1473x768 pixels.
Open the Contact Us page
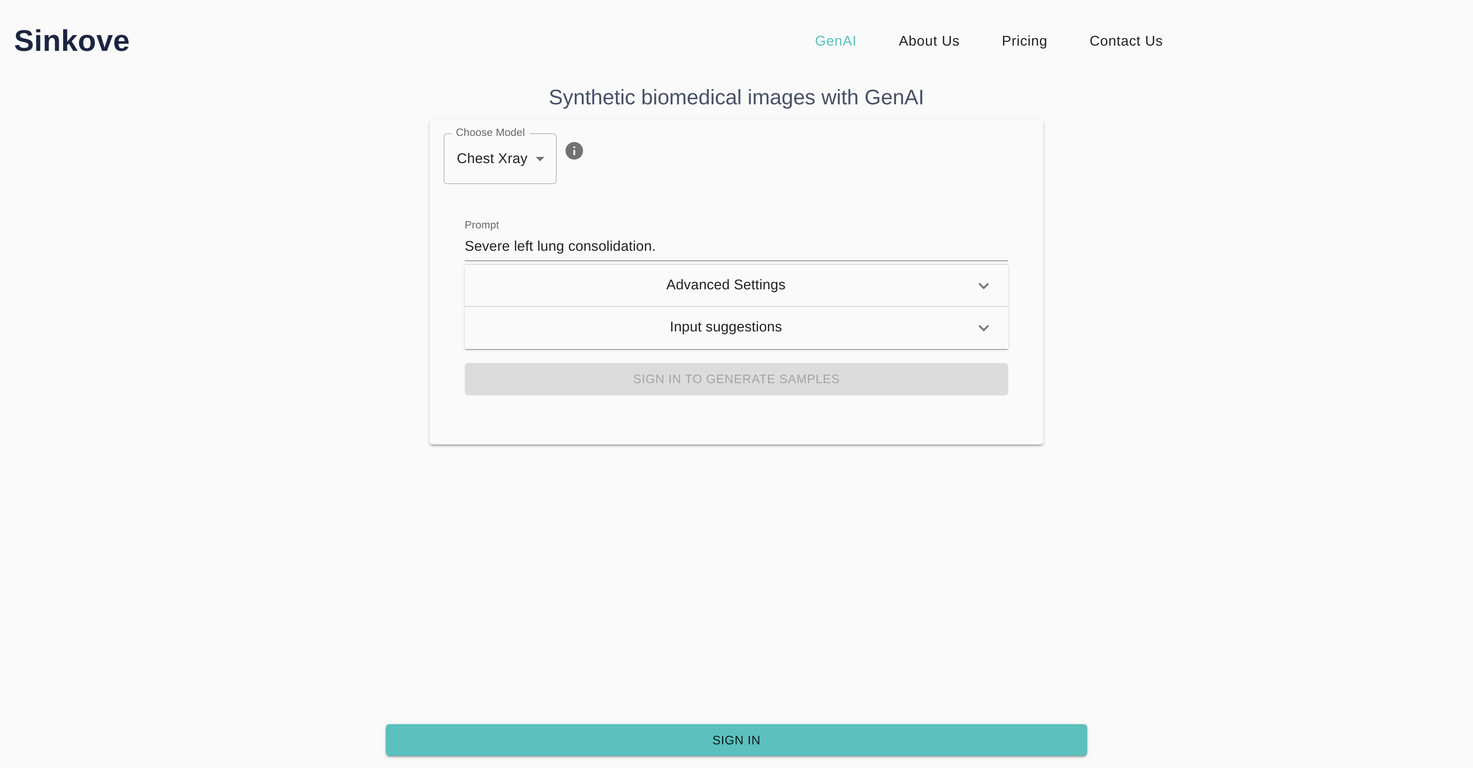(x=1125, y=41)
